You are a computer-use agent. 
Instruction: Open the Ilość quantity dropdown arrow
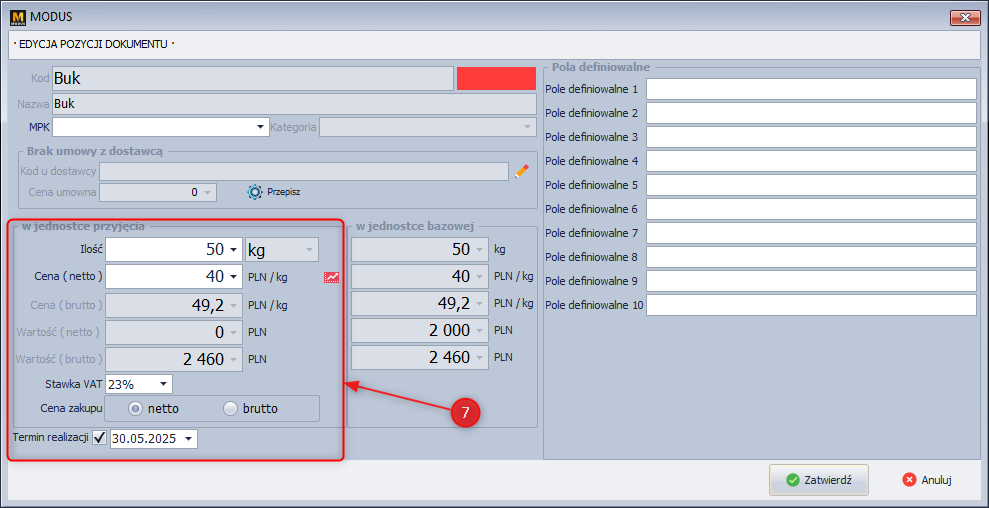pyautogui.click(x=234, y=249)
